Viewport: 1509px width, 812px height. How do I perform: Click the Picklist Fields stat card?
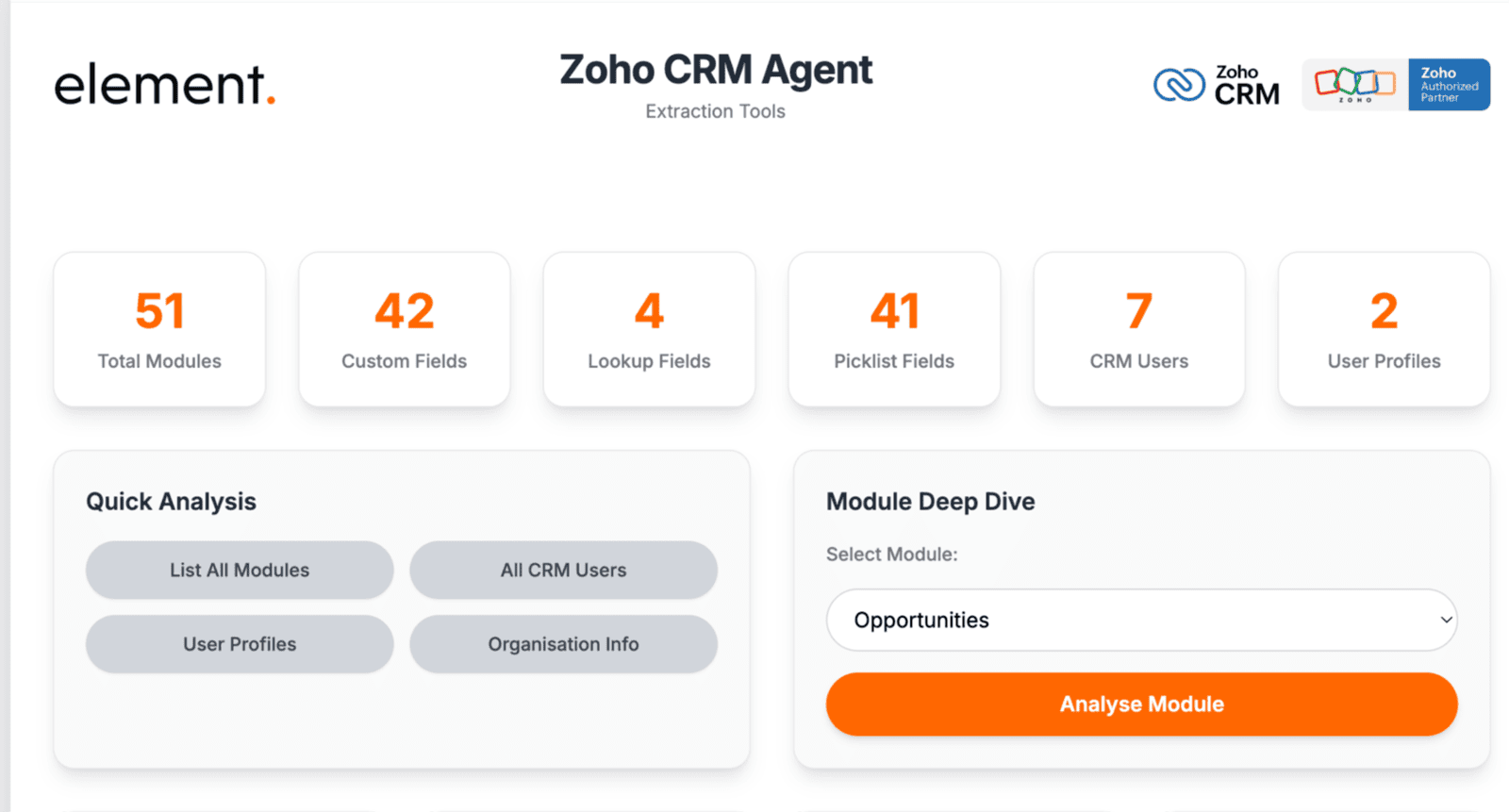(x=894, y=329)
